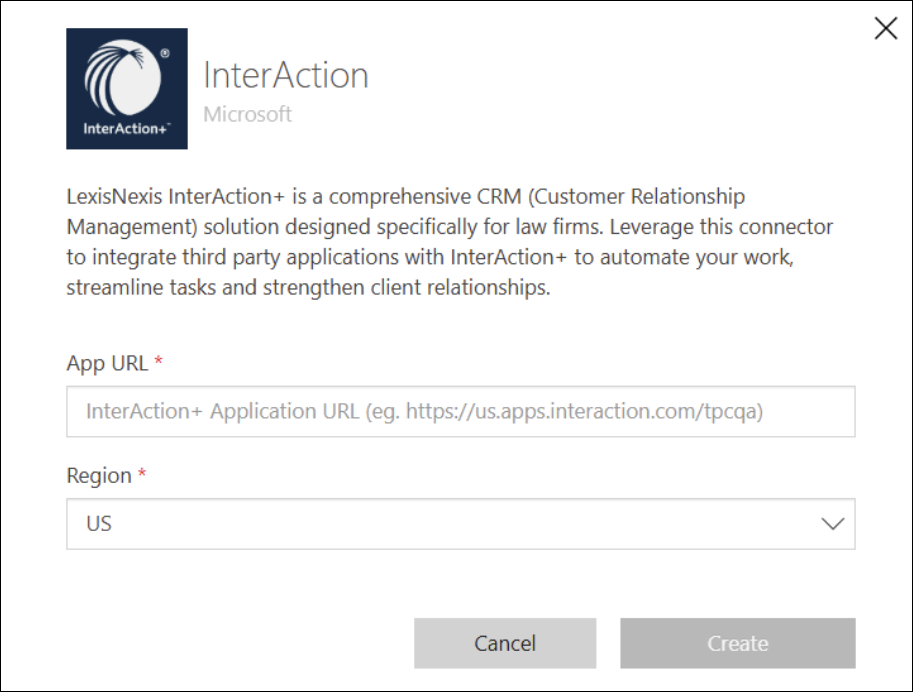The image size is (913, 692).
Task: Click the red asterisk beside Region
Action: click(x=141, y=474)
